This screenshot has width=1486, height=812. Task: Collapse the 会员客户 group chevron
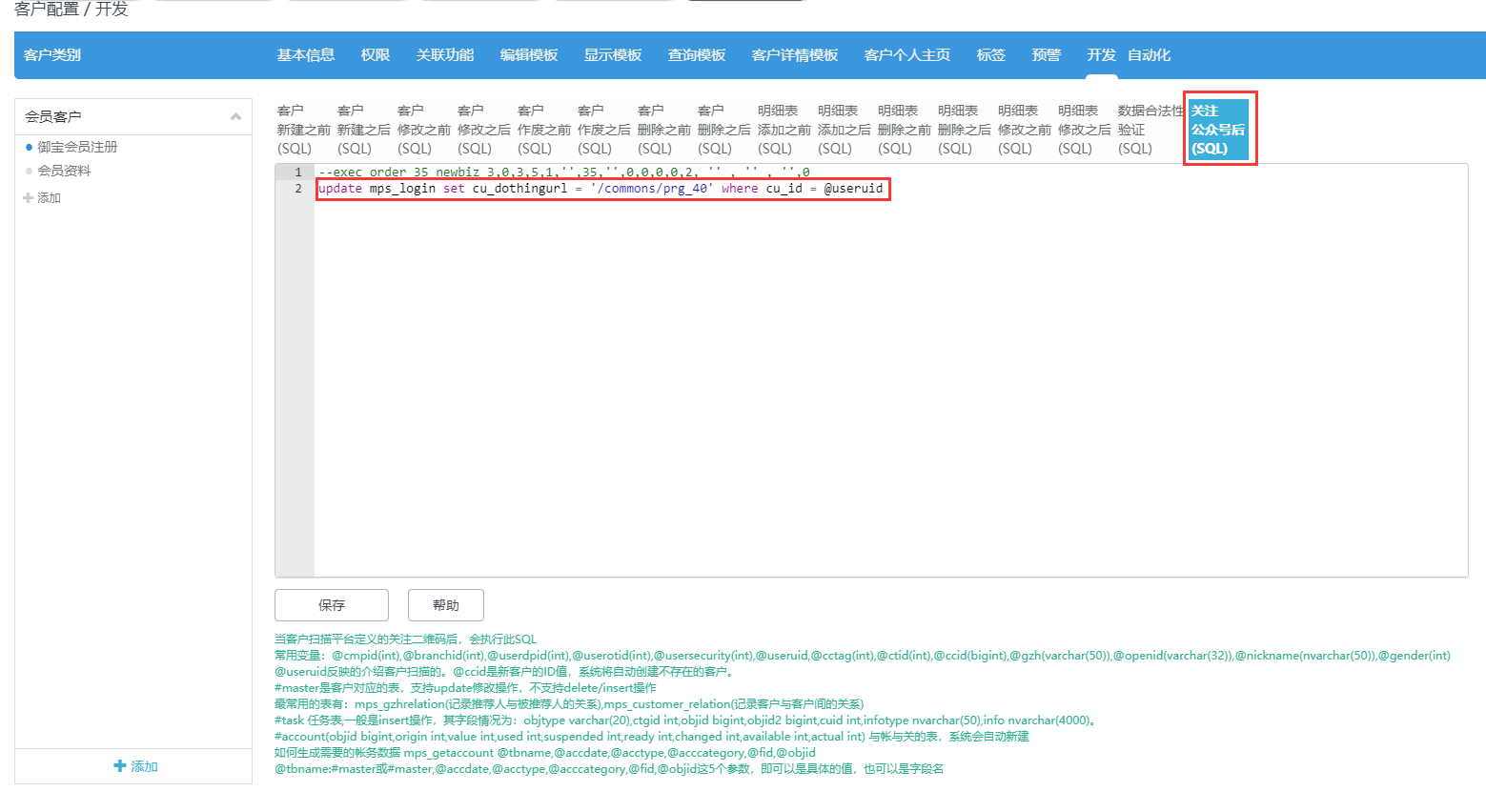tap(235, 116)
